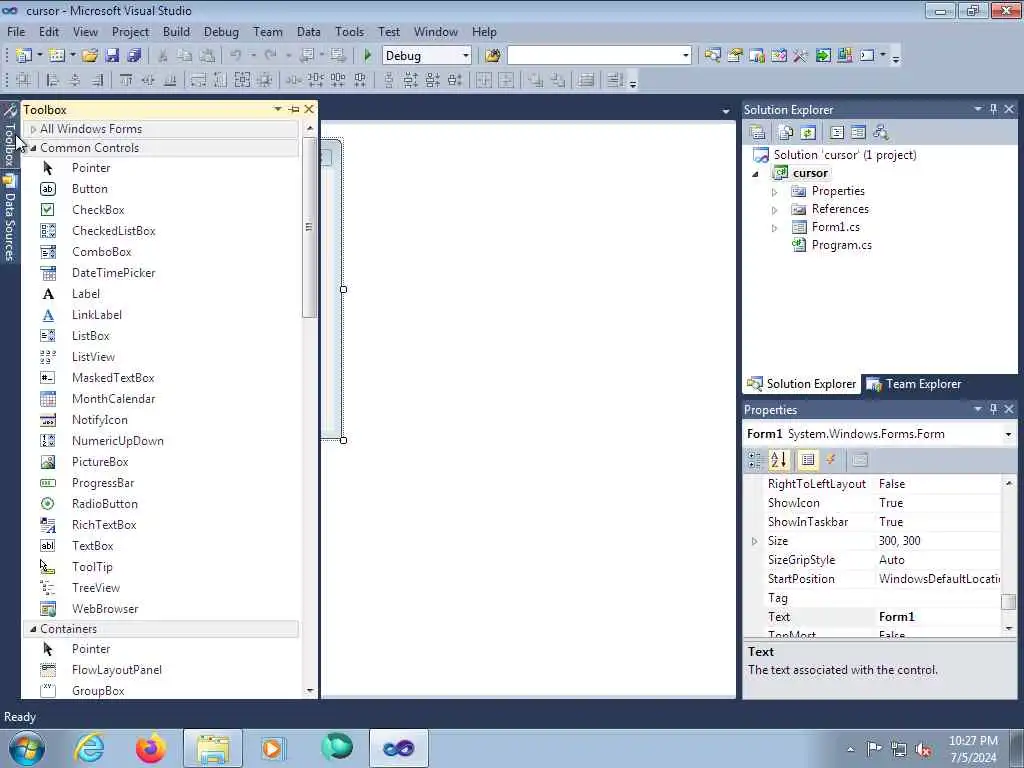This screenshot has width=1024, height=768.
Task: Open the Debug menu
Action: (221, 32)
